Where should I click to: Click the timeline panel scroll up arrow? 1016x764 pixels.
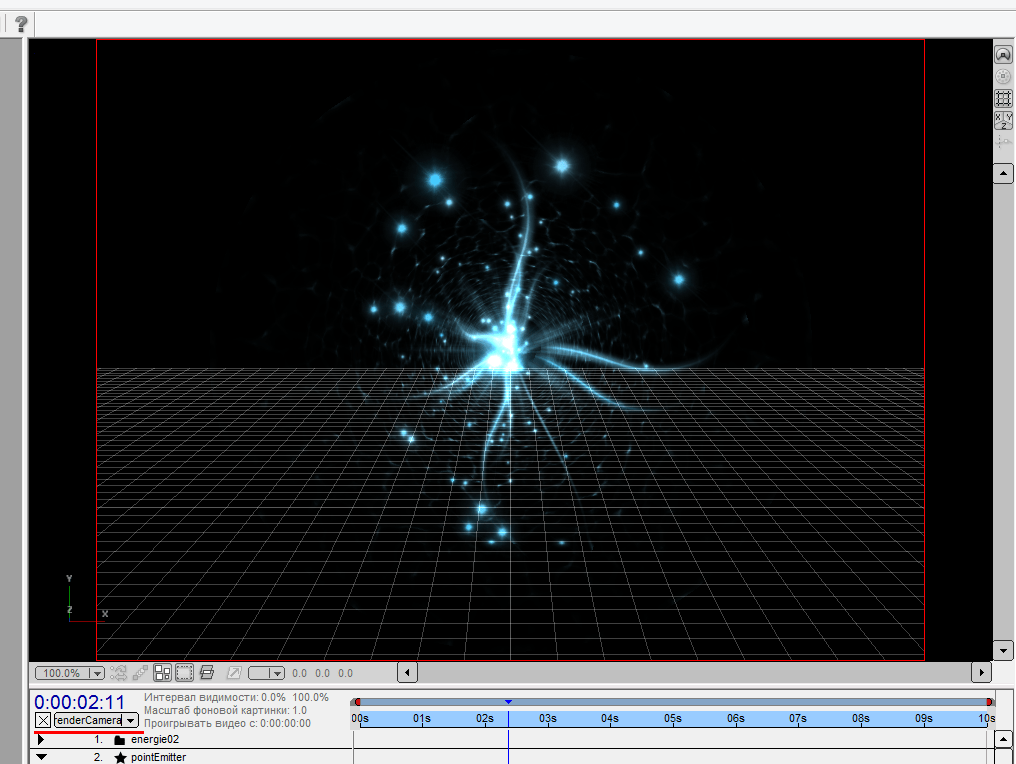coord(1003,739)
